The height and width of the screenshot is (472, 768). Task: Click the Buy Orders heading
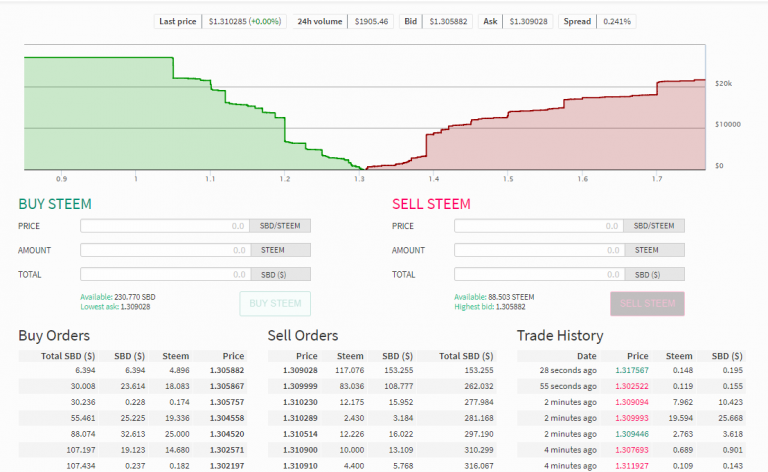pyautogui.click(x=54, y=335)
